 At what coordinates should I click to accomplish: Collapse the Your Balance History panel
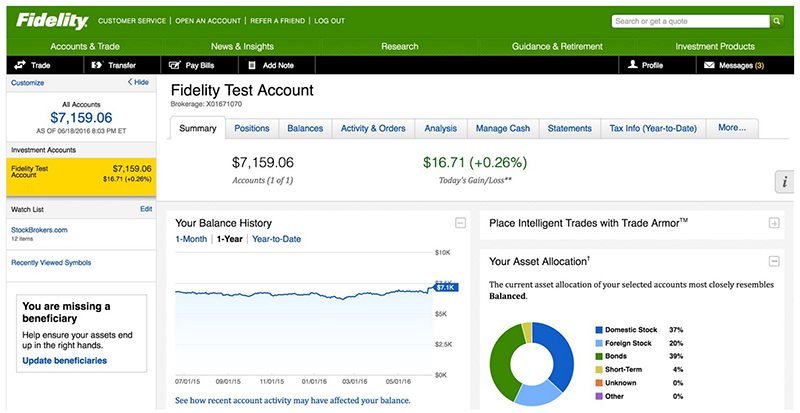(x=460, y=223)
